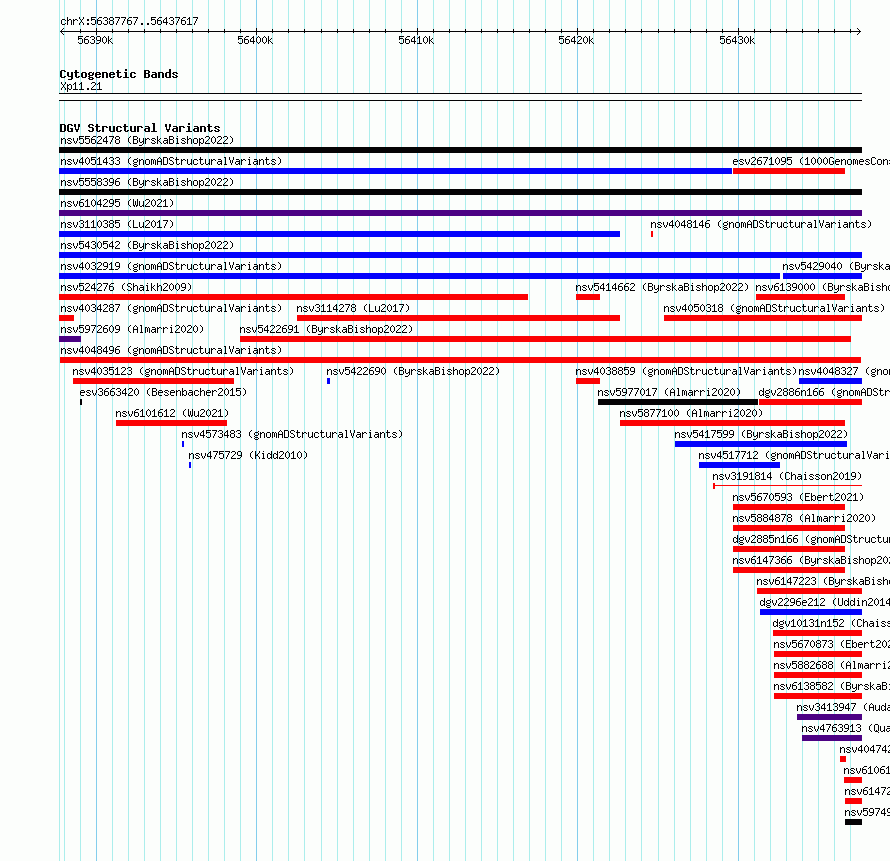Select the nsv6104295 (Wu2021) label
The image size is (890, 861).
pos(117,203)
